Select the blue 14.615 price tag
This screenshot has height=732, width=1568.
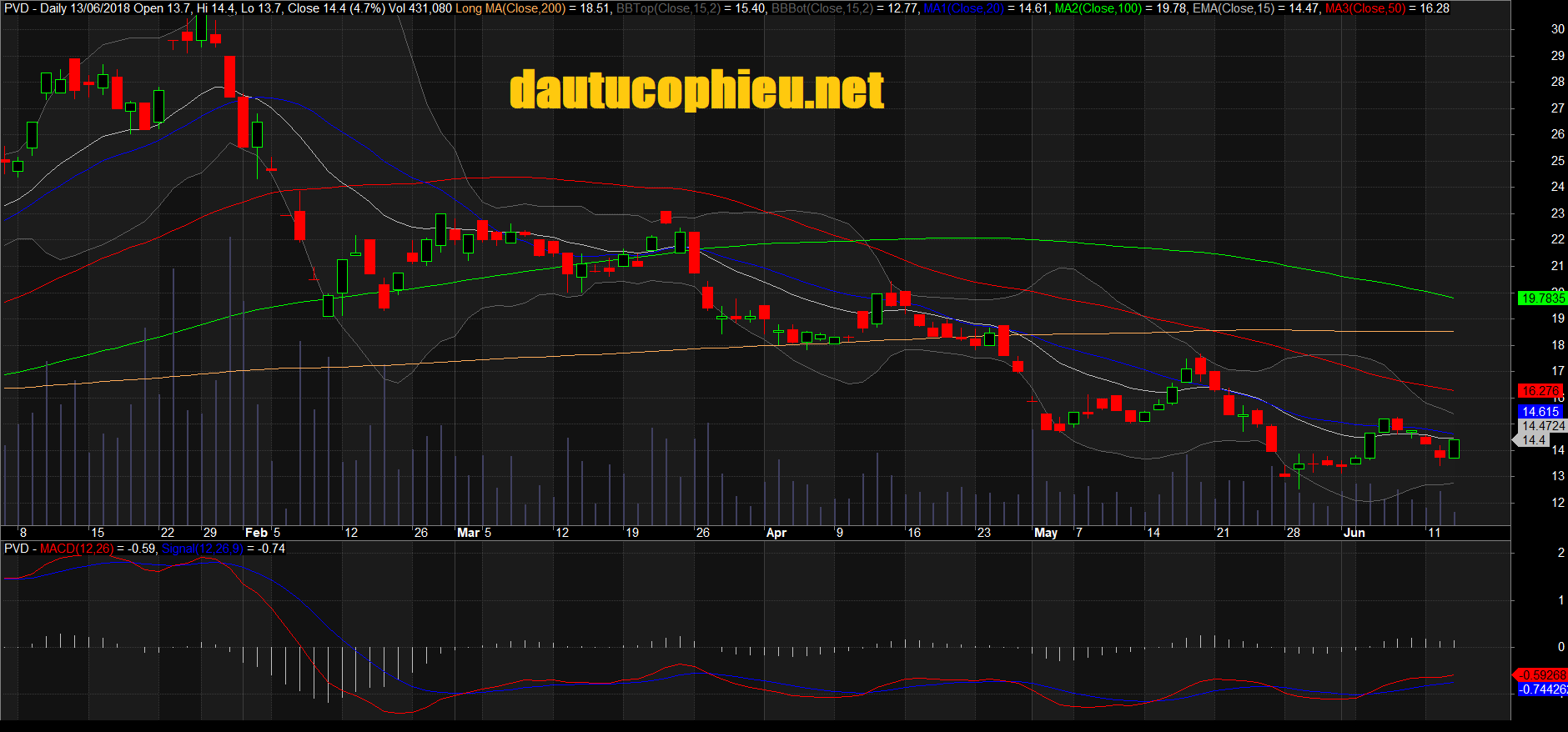coord(1540,412)
